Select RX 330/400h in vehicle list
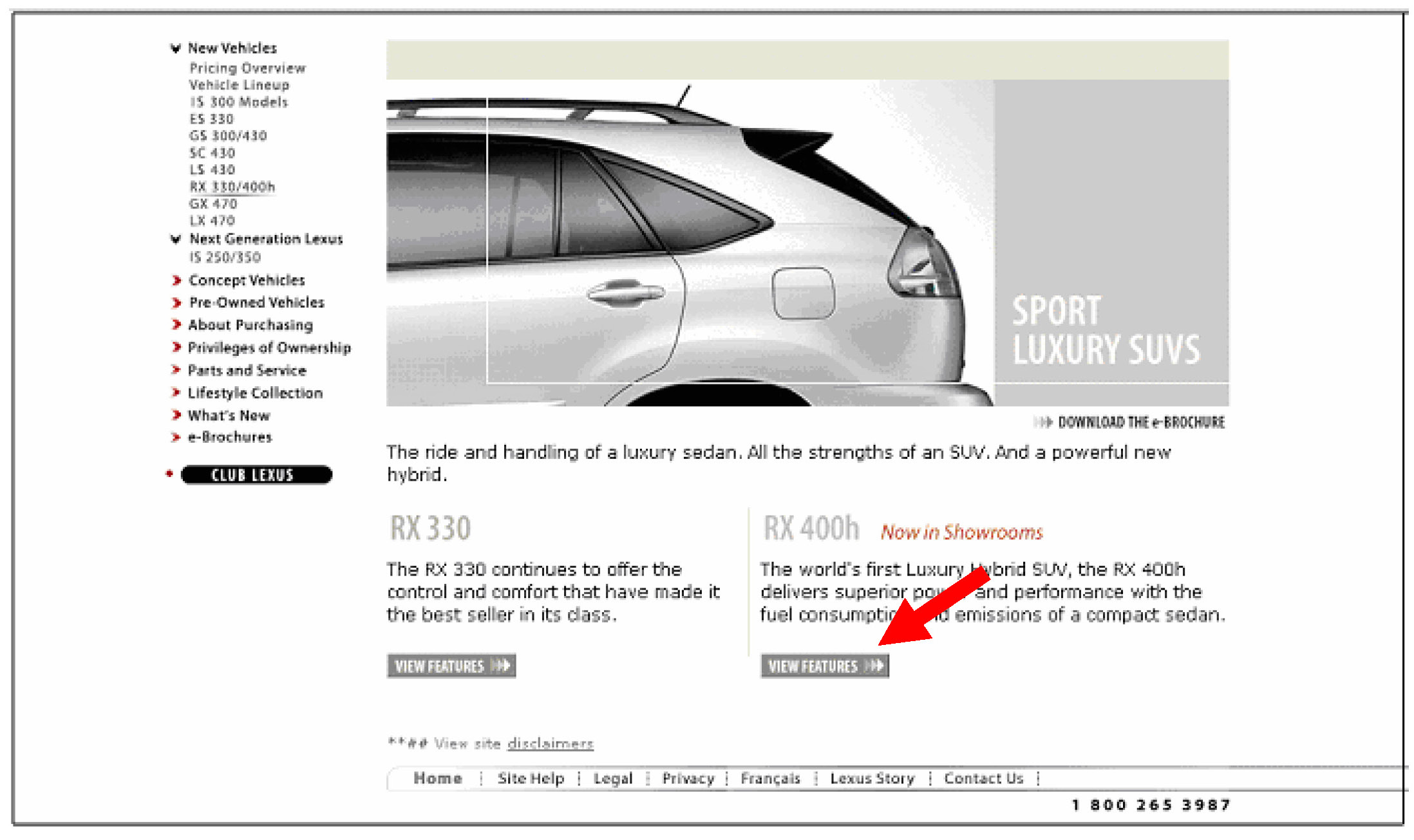1414x840 pixels. coord(232,187)
